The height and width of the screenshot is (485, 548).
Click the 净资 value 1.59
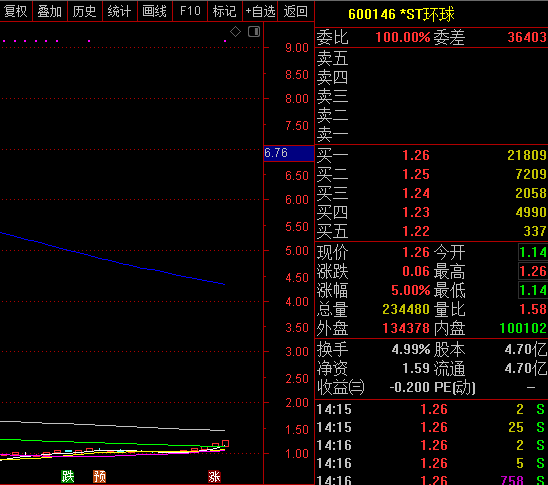tap(416, 368)
